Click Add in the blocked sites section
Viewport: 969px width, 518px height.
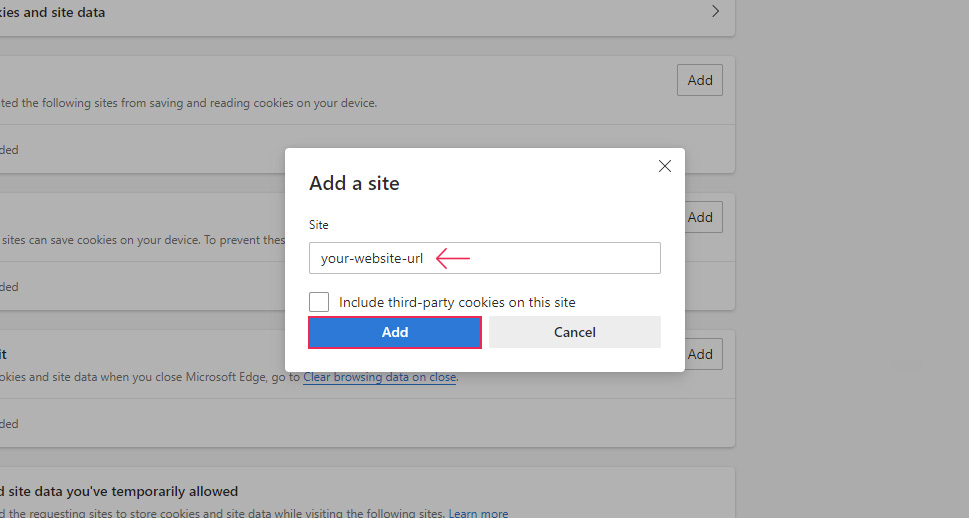tap(700, 80)
